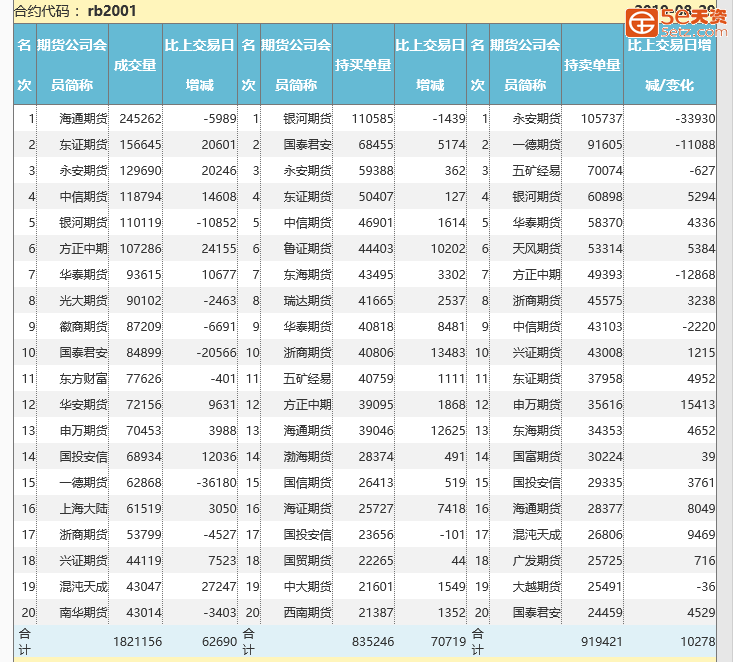Click total volume 1821156
The image size is (733, 662).
[137, 642]
